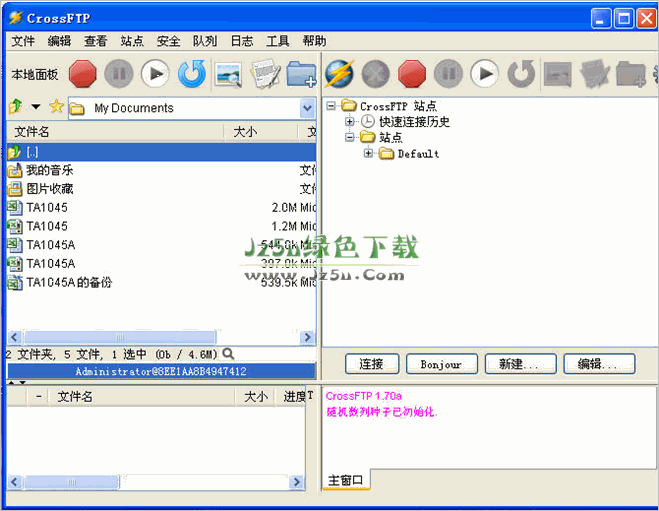Click right arrow of queue scrollbar
659x511 pixels.
tap(297, 482)
